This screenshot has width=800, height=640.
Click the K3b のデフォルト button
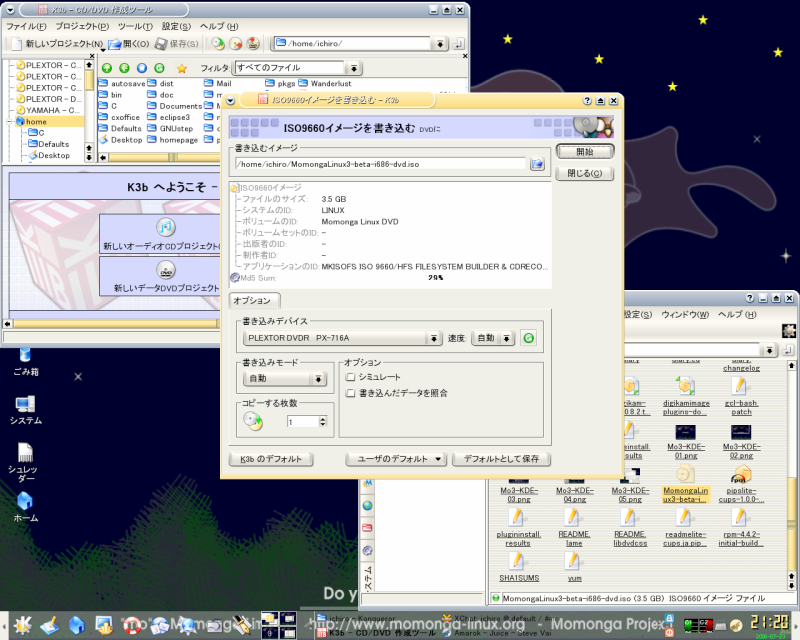point(271,459)
